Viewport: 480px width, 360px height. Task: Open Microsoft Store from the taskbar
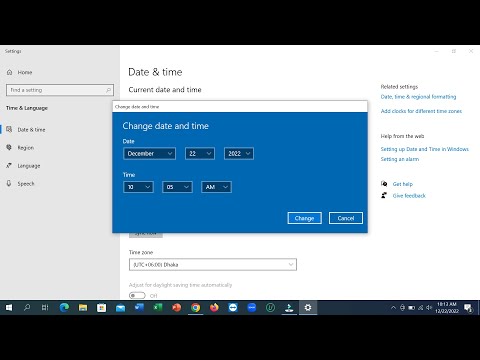102,308
